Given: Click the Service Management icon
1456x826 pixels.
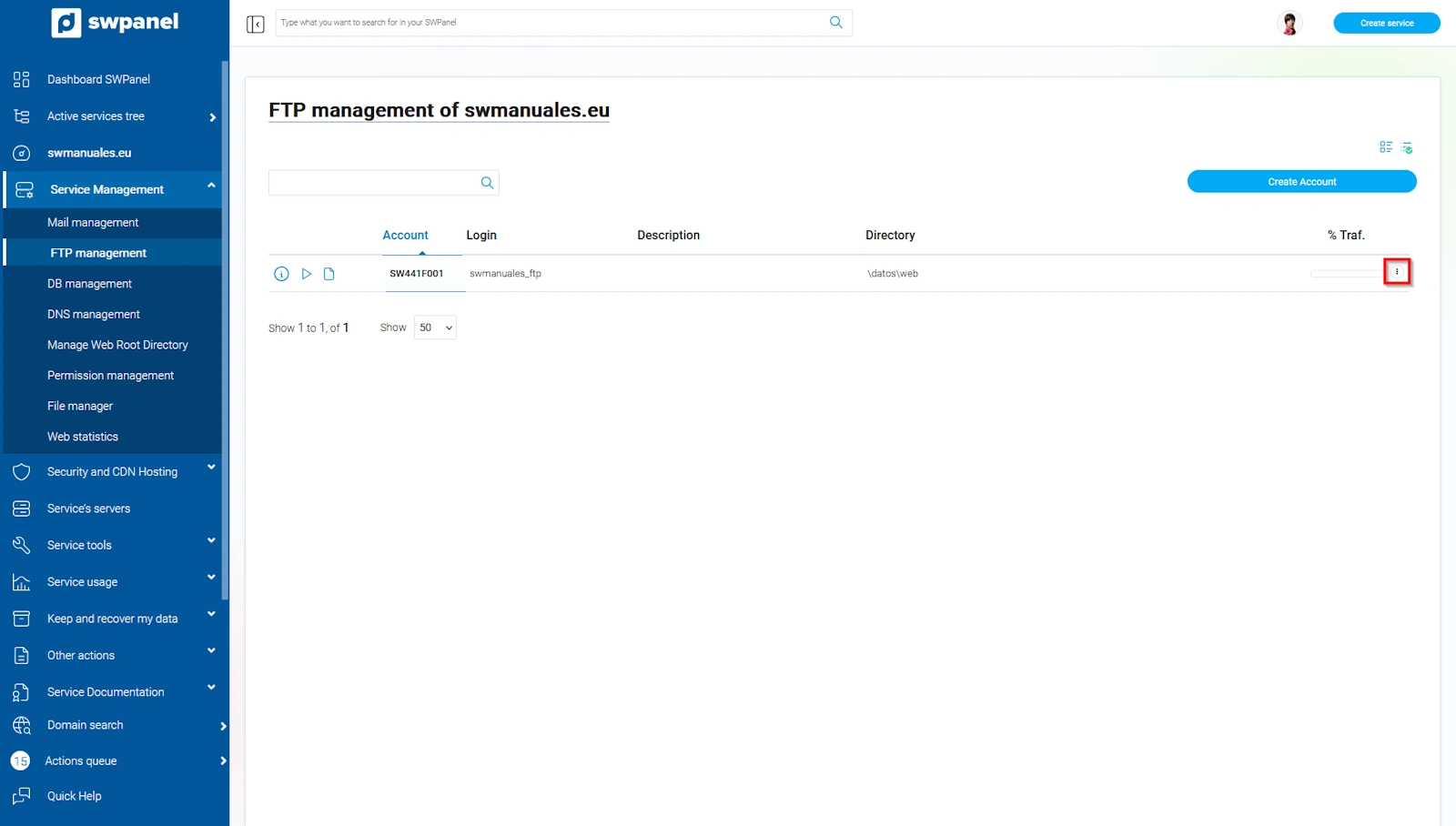Looking at the screenshot, I should tap(25, 189).
